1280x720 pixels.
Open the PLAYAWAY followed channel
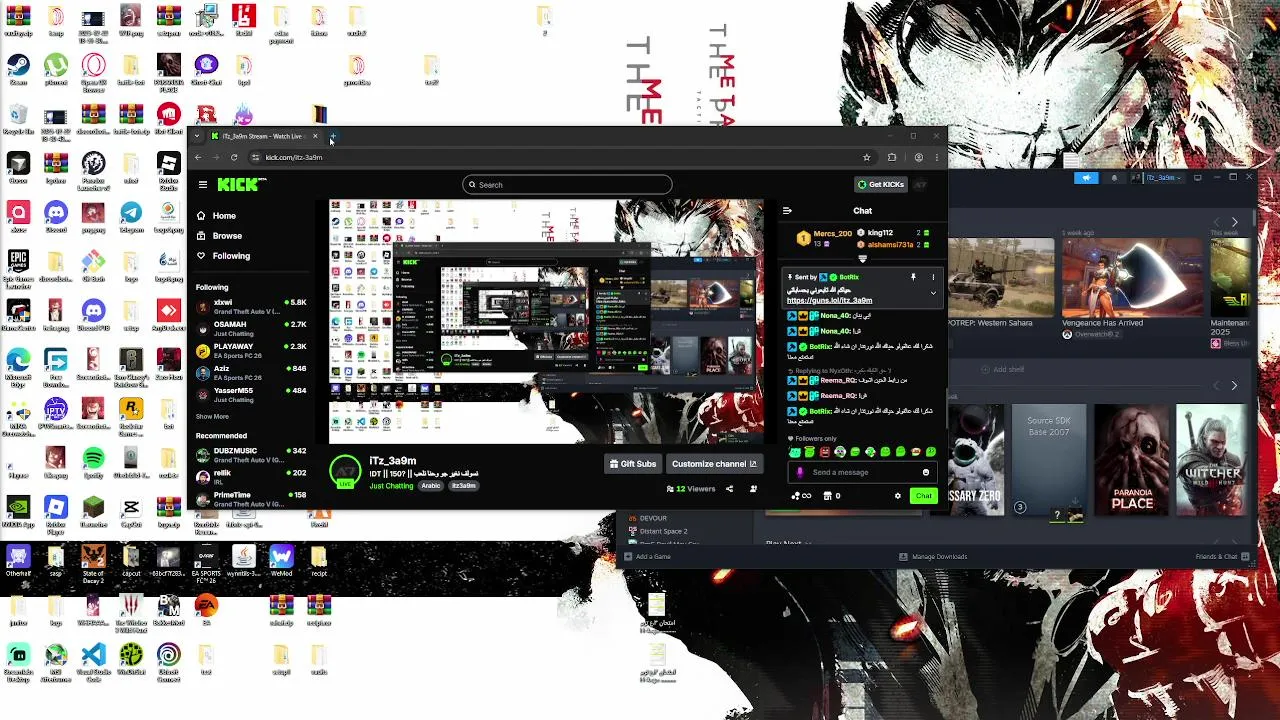251,351
